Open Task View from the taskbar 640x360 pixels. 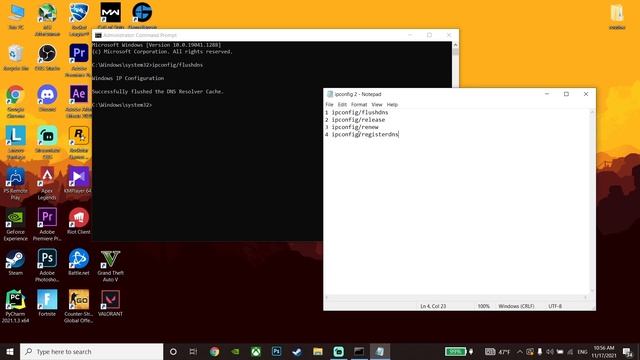tap(193, 351)
